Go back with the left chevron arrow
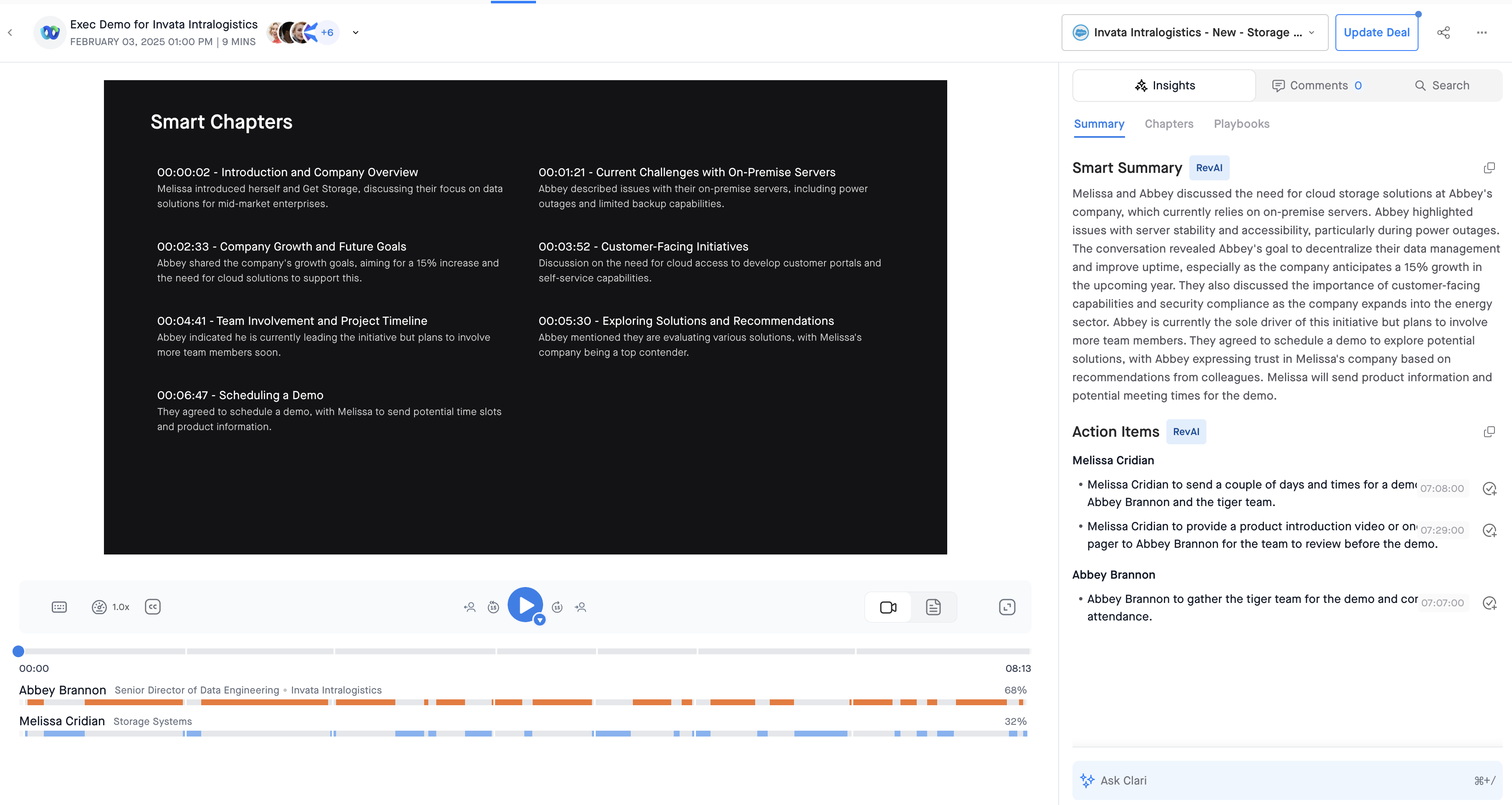This screenshot has height=805, width=1512. 10,33
